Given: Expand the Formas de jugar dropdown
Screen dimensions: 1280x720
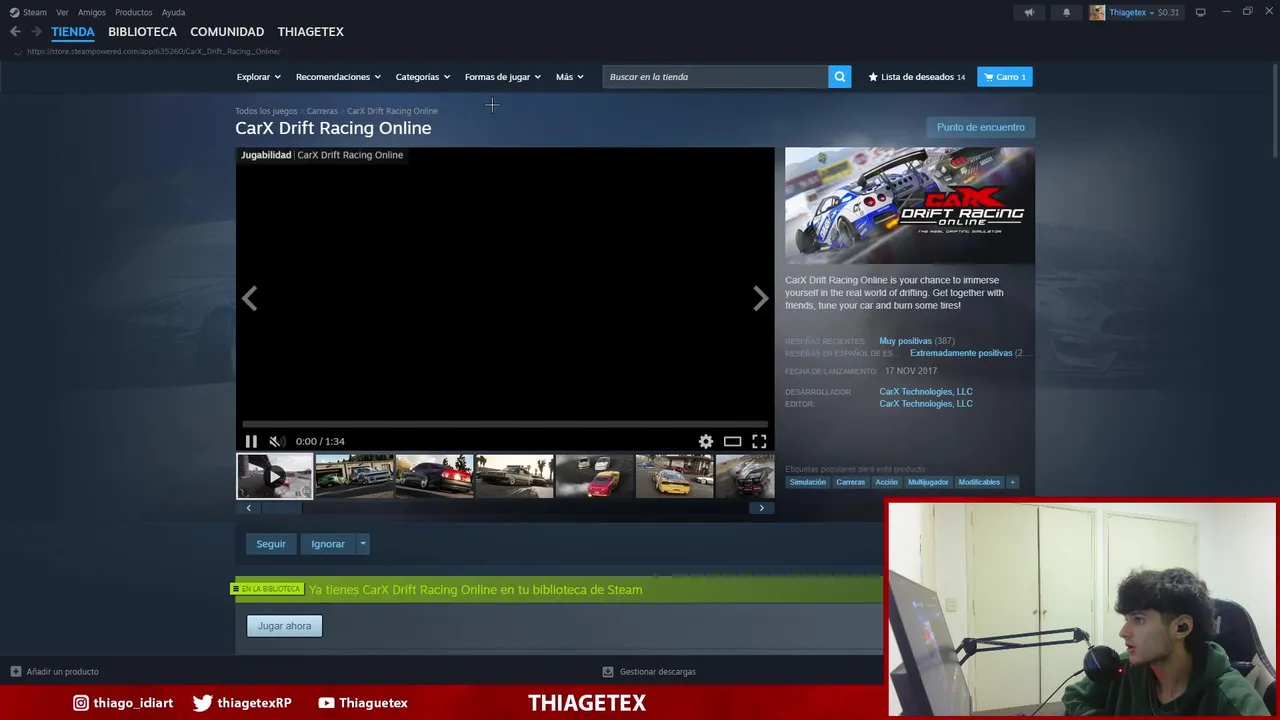Looking at the screenshot, I should 502,77.
